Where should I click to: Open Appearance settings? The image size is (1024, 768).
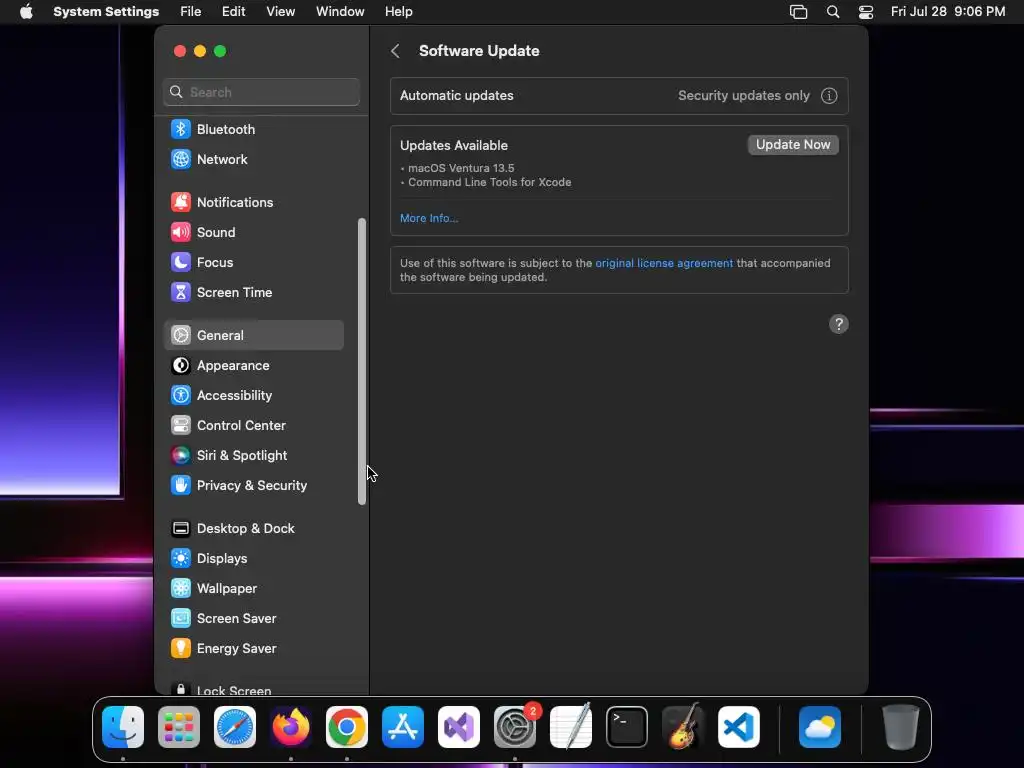coord(253,366)
